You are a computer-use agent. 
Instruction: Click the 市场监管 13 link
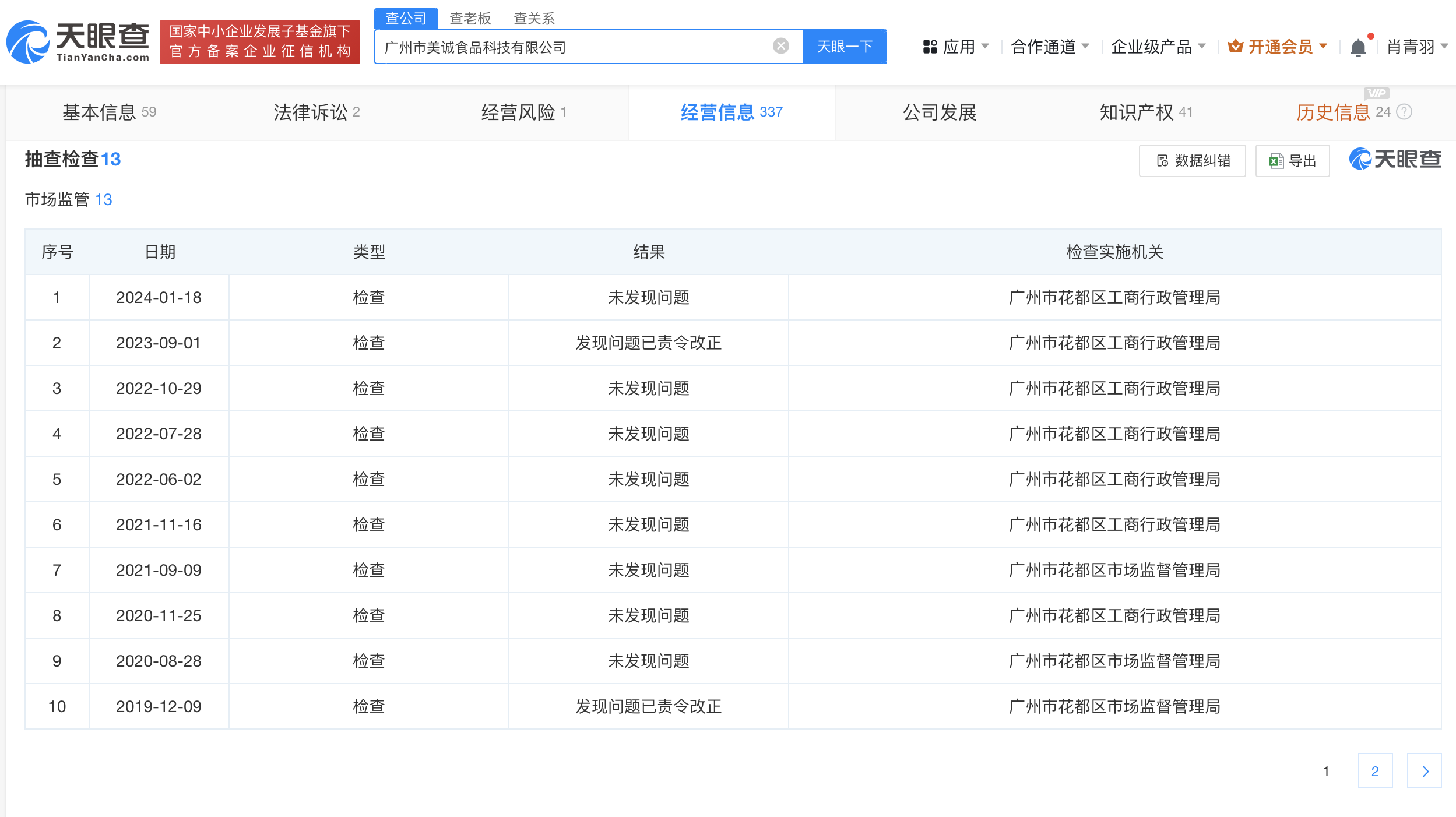pyautogui.click(x=68, y=200)
